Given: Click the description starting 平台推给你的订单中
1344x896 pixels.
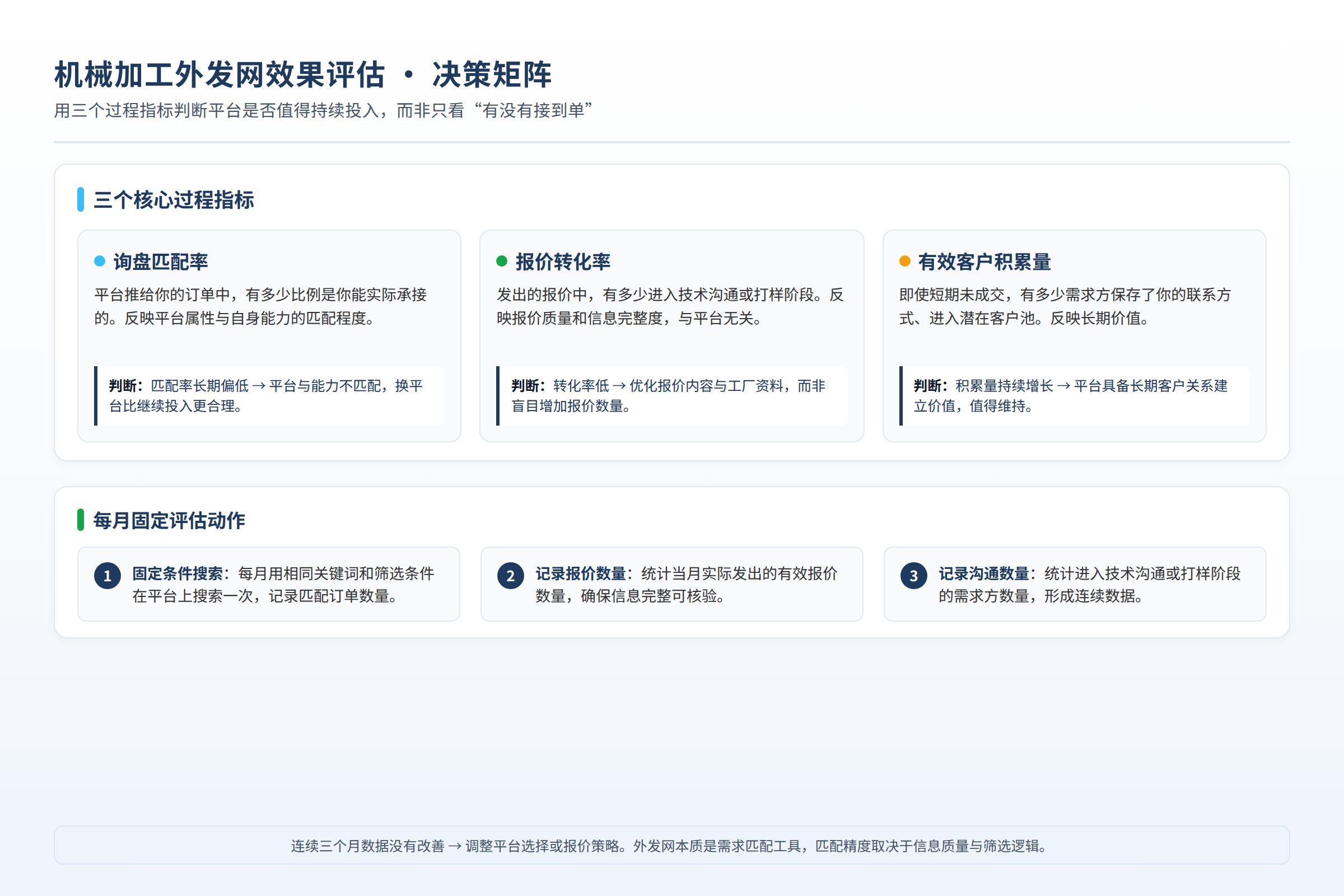Looking at the screenshot, I should pyautogui.click(x=260, y=306).
